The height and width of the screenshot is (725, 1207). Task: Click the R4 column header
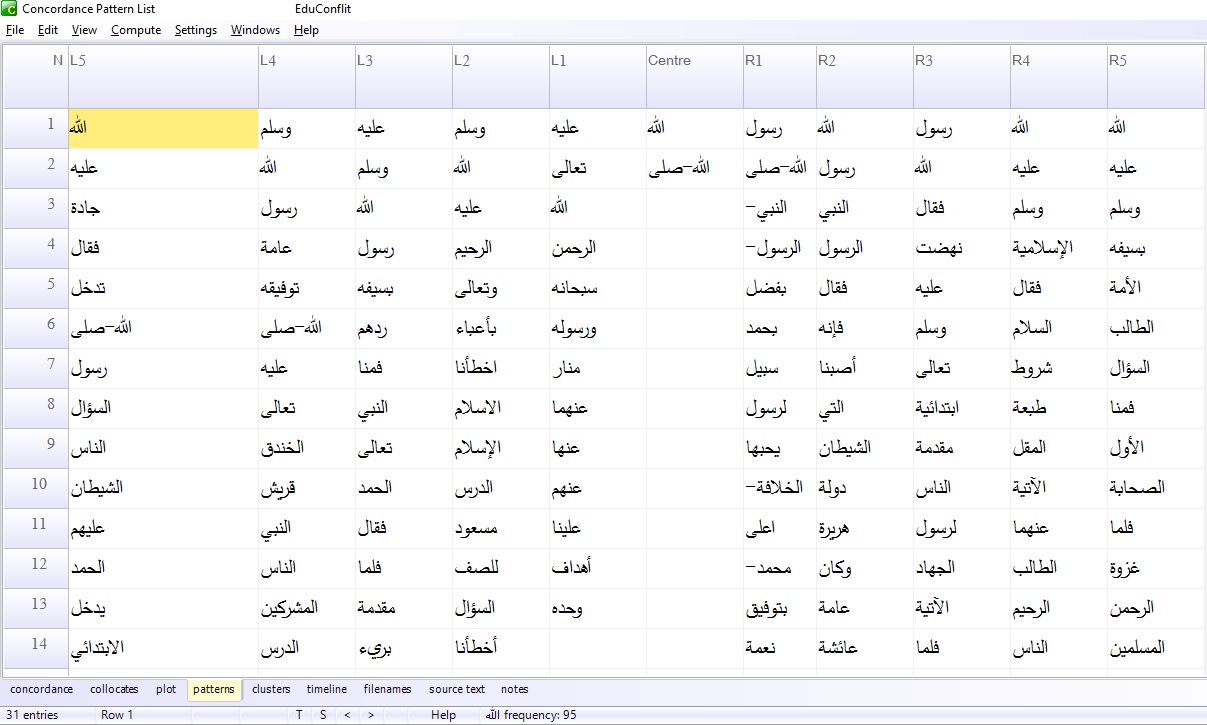click(1059, 76)
